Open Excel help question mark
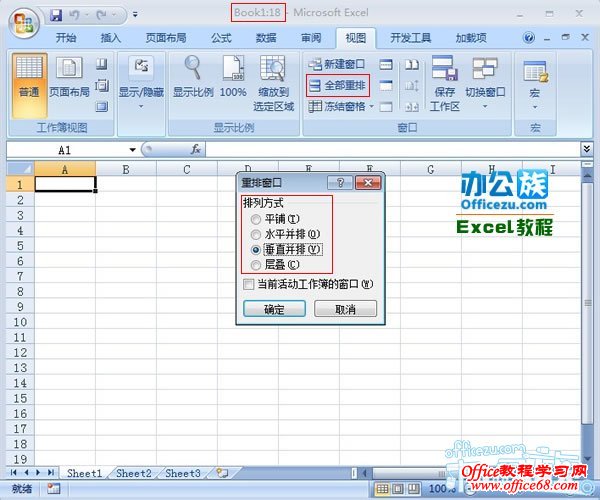The height and width of the screenshot is (500, 600). coord(529,38)
